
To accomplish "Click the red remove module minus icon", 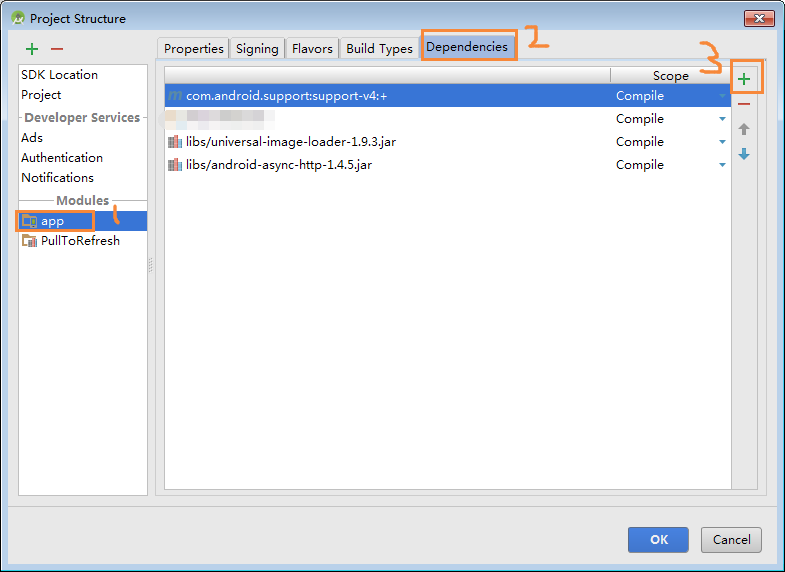I will point(57,49).
